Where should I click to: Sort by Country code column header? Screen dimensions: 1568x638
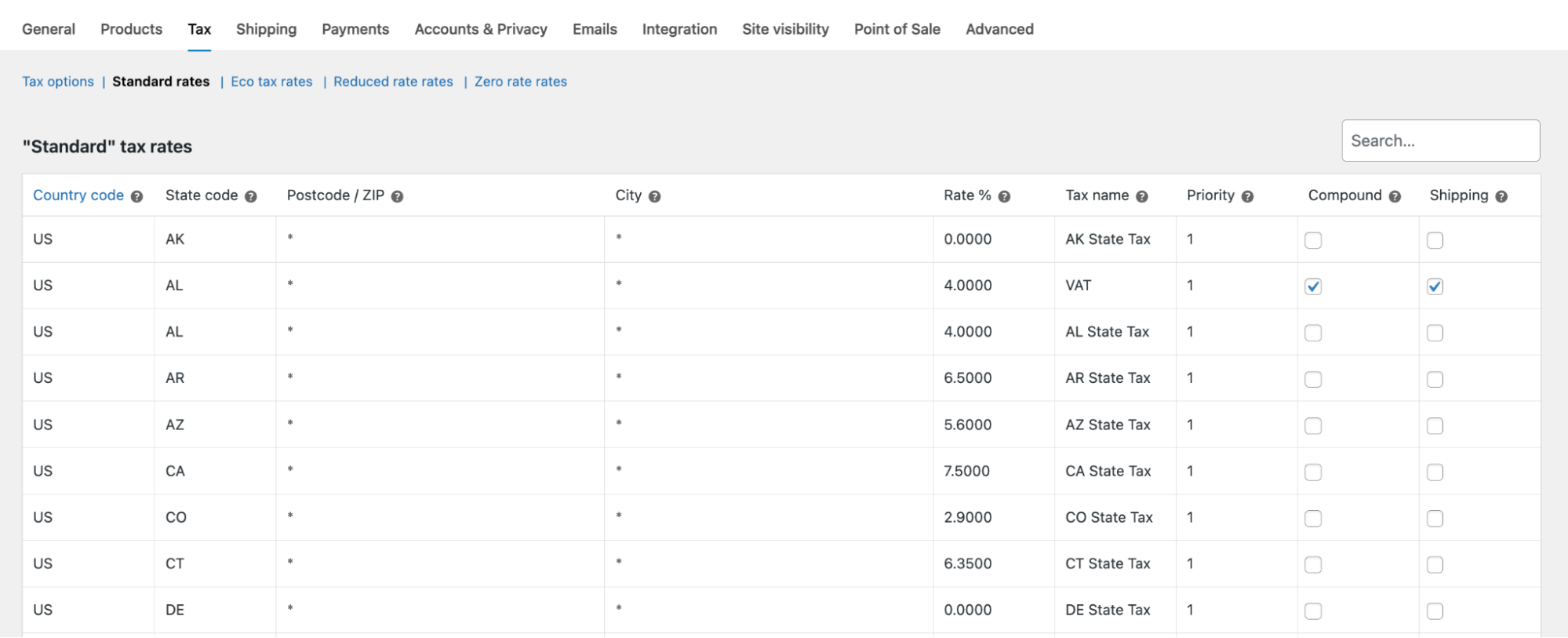(x=78, y=195)
